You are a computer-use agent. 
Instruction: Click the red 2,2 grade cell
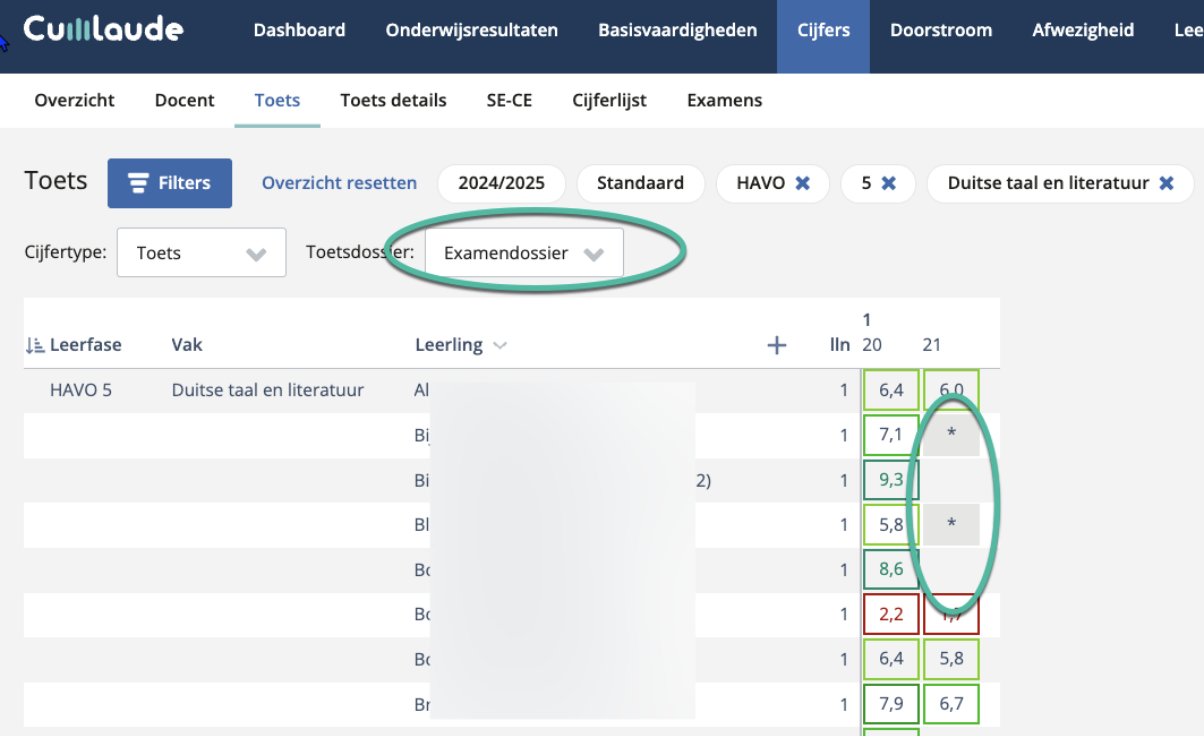tap(890, 614)
